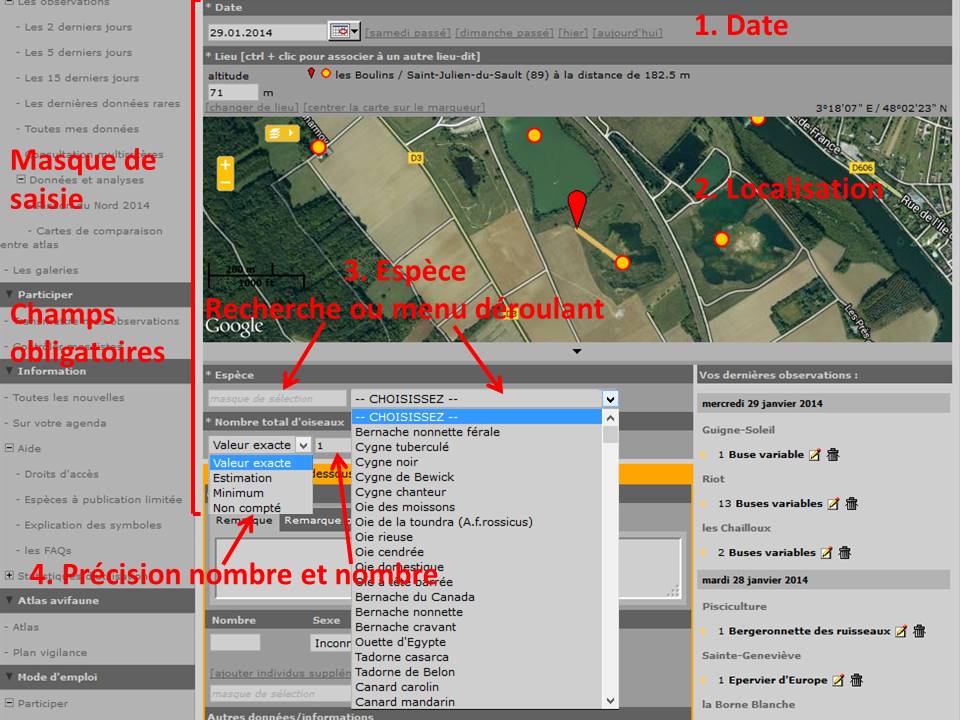The image size is (960, 720).
Task: Zoom in the map with plus button
Action: [225, 165]
